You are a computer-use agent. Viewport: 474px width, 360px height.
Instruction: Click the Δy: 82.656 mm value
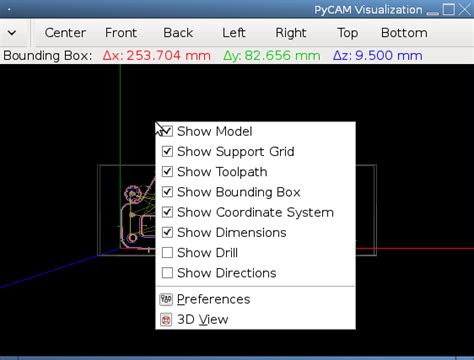pyautogui.click(x=272, y=55)
